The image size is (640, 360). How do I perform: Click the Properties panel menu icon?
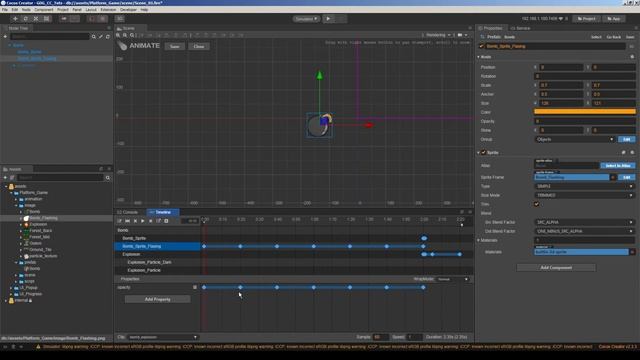[636, 28]
